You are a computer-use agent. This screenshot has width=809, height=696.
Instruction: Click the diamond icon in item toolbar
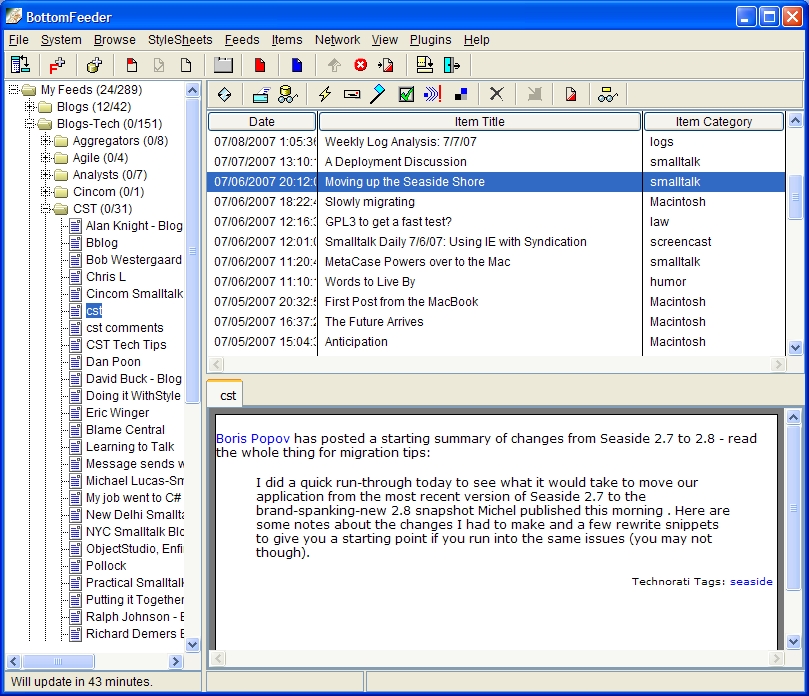coord(224,94)
